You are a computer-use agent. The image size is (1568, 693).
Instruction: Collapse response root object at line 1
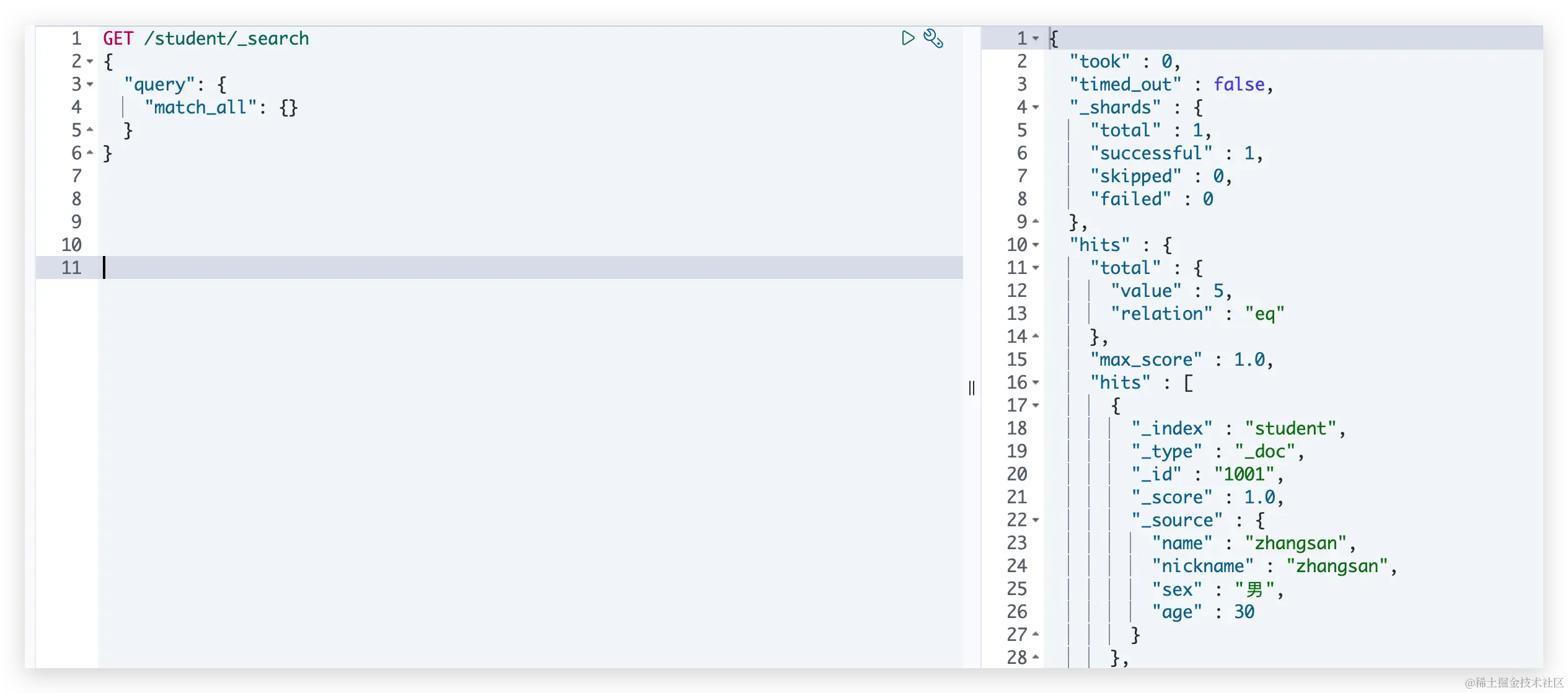1036,38
